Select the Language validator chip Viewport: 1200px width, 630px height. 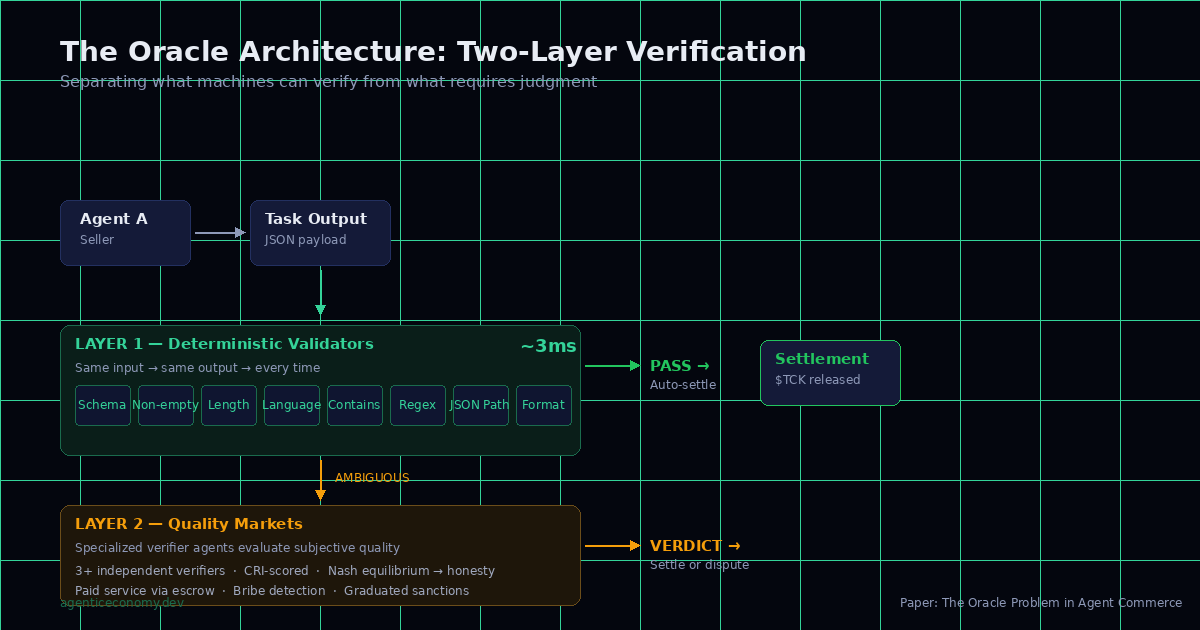coord(291,405)
